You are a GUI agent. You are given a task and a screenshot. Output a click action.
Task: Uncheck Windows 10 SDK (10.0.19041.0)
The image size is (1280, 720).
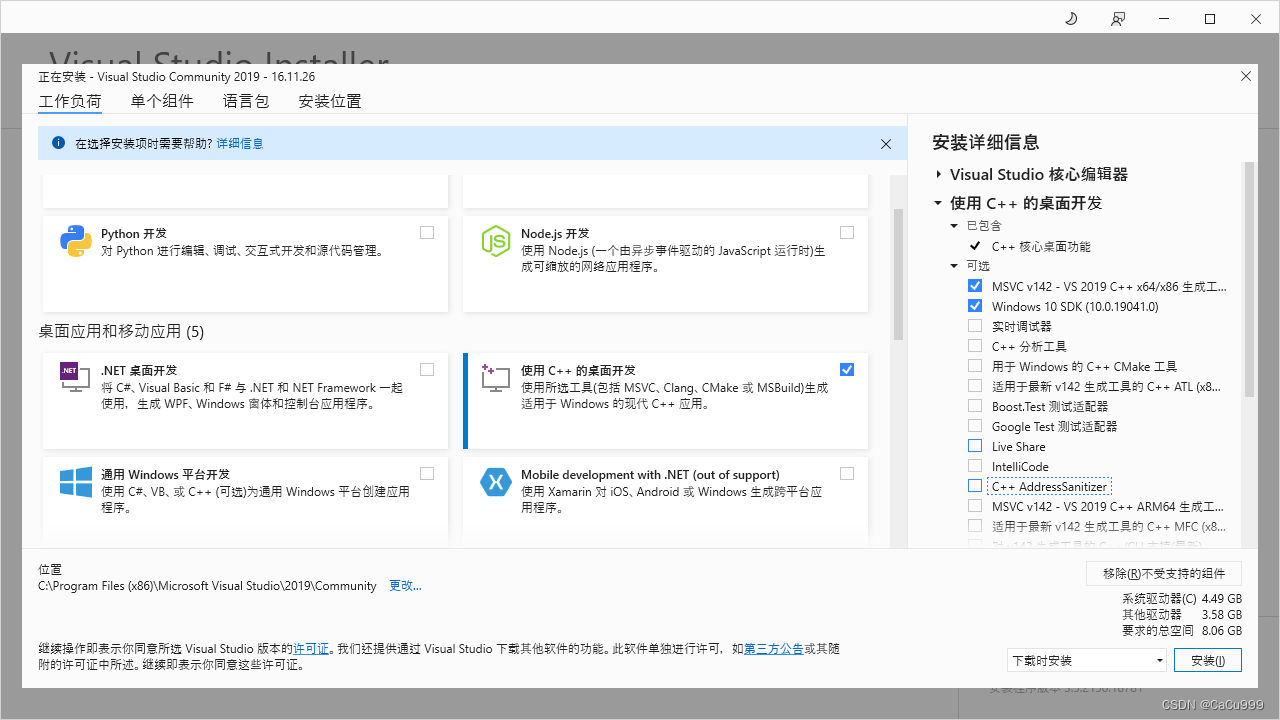975,306
